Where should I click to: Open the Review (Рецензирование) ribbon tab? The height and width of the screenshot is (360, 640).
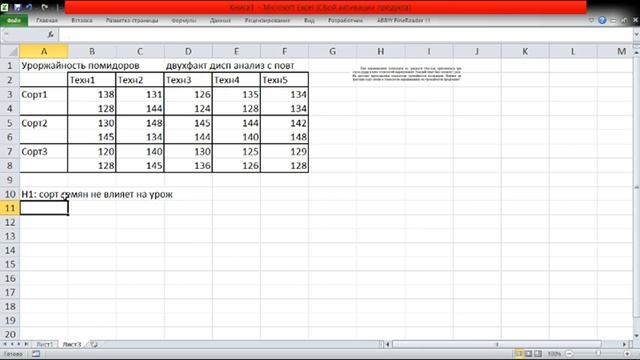coord(267,20)
